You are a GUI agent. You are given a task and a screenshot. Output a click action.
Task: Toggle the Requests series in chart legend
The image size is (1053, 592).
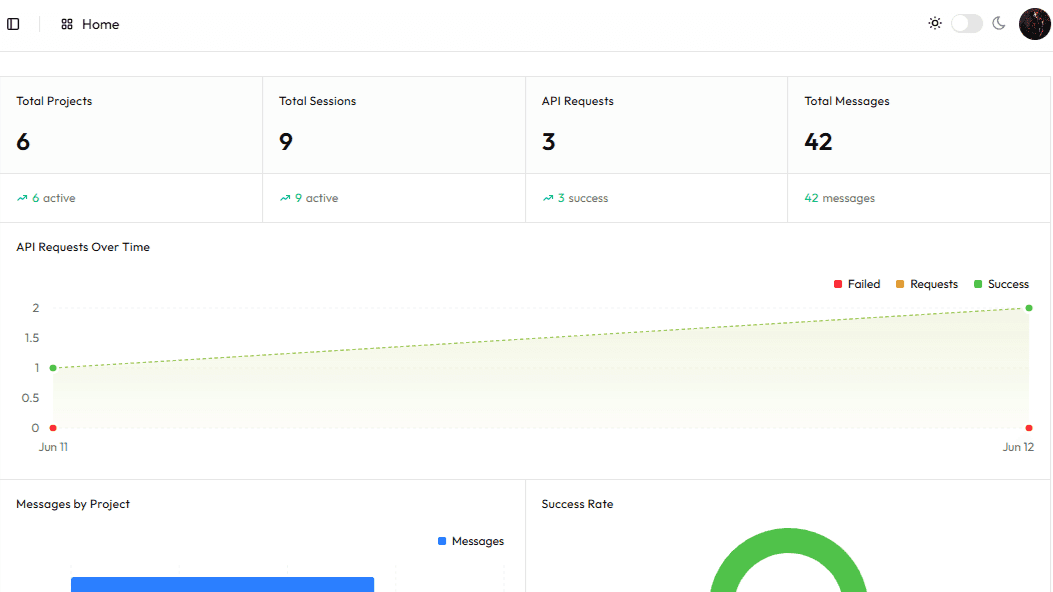[927, 284]
